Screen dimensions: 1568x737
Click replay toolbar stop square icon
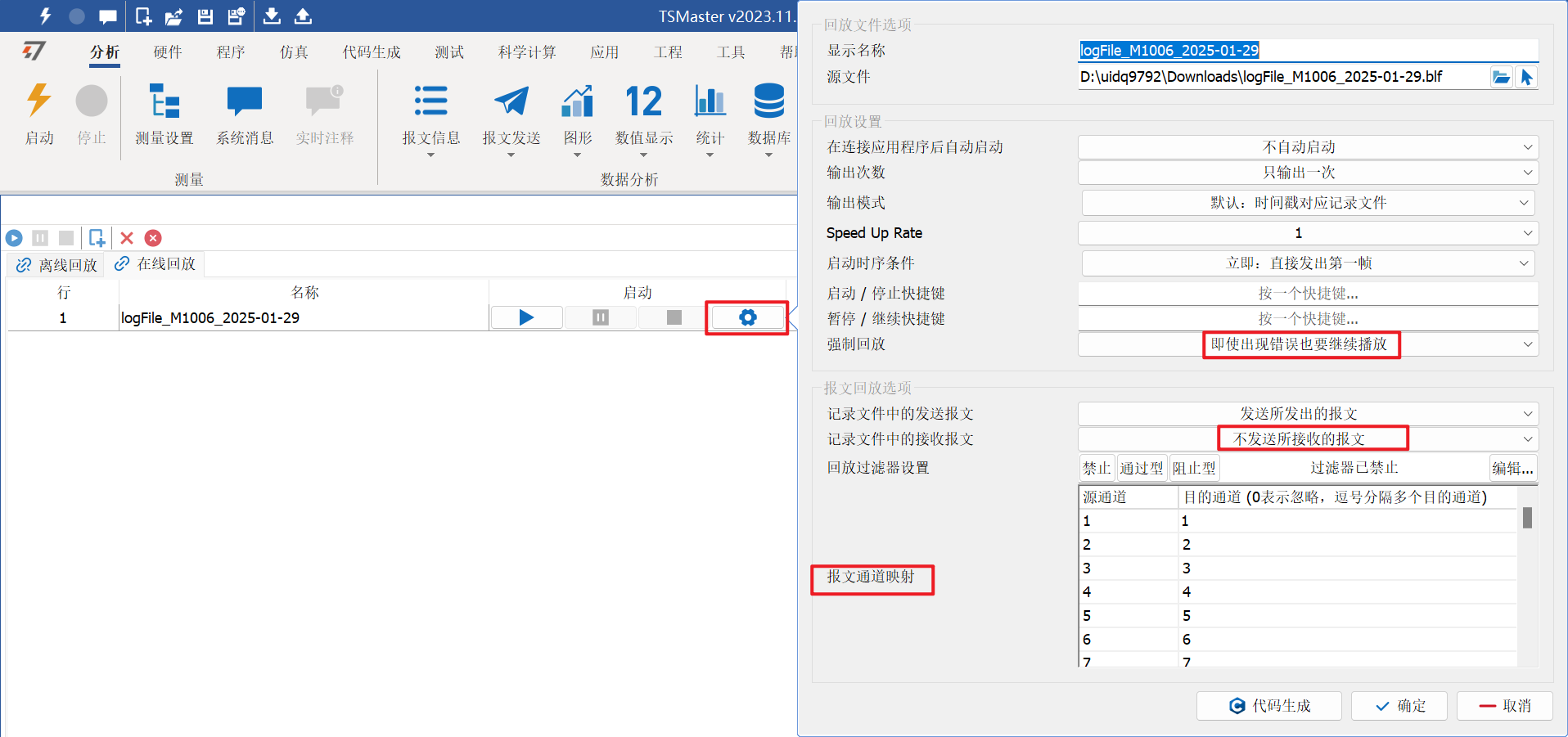pyautogui.click(x=66, y=238)
